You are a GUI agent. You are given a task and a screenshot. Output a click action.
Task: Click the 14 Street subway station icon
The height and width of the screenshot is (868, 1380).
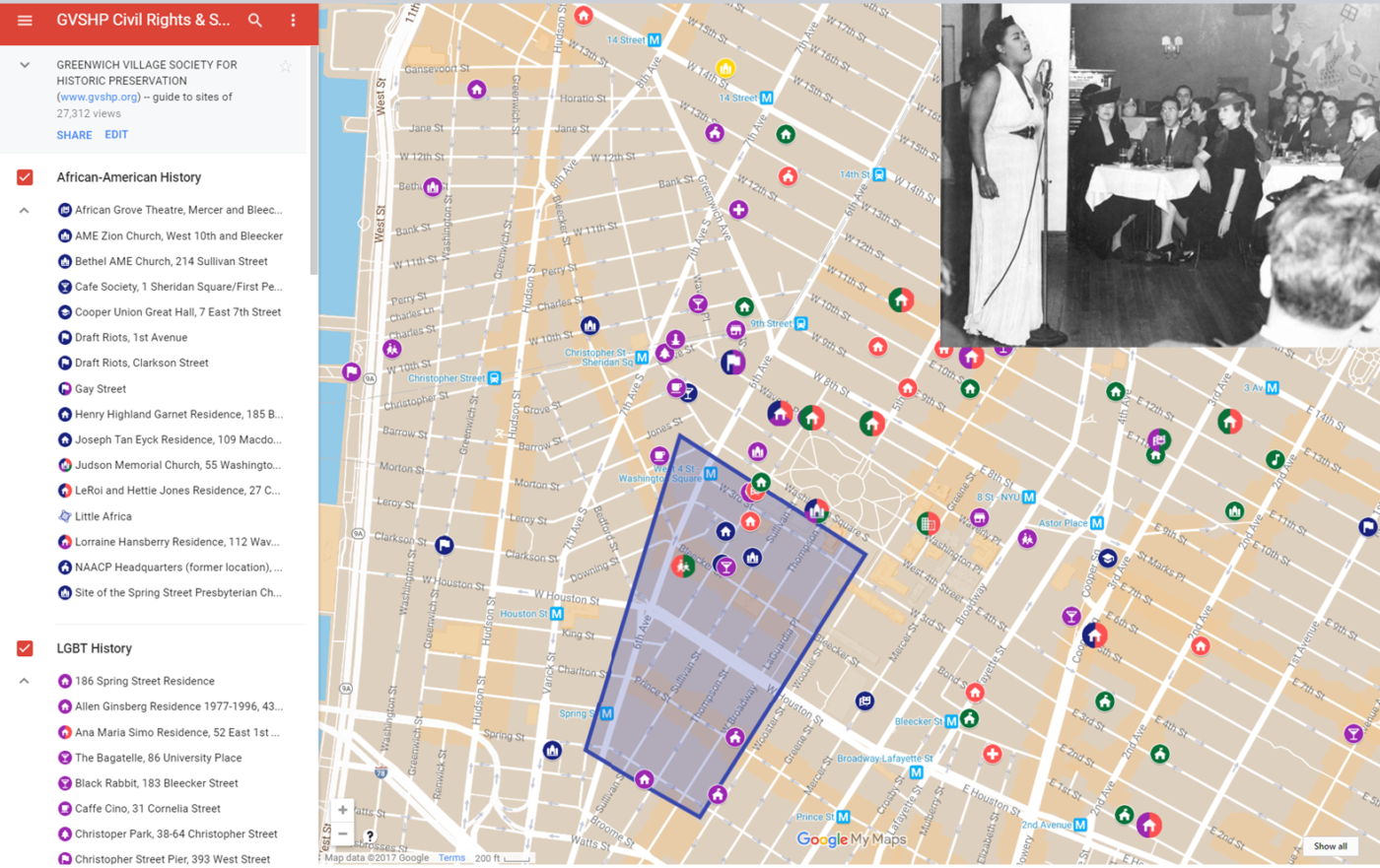click(654, 40)
